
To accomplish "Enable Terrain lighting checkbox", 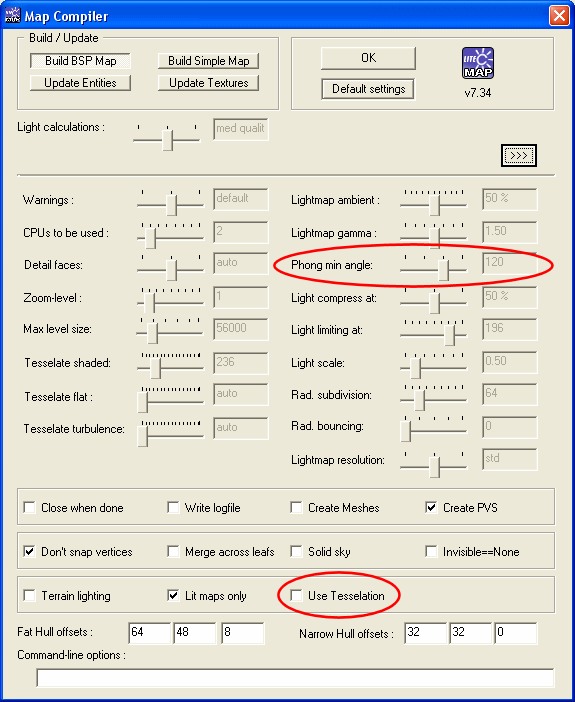I will point(30,595).
